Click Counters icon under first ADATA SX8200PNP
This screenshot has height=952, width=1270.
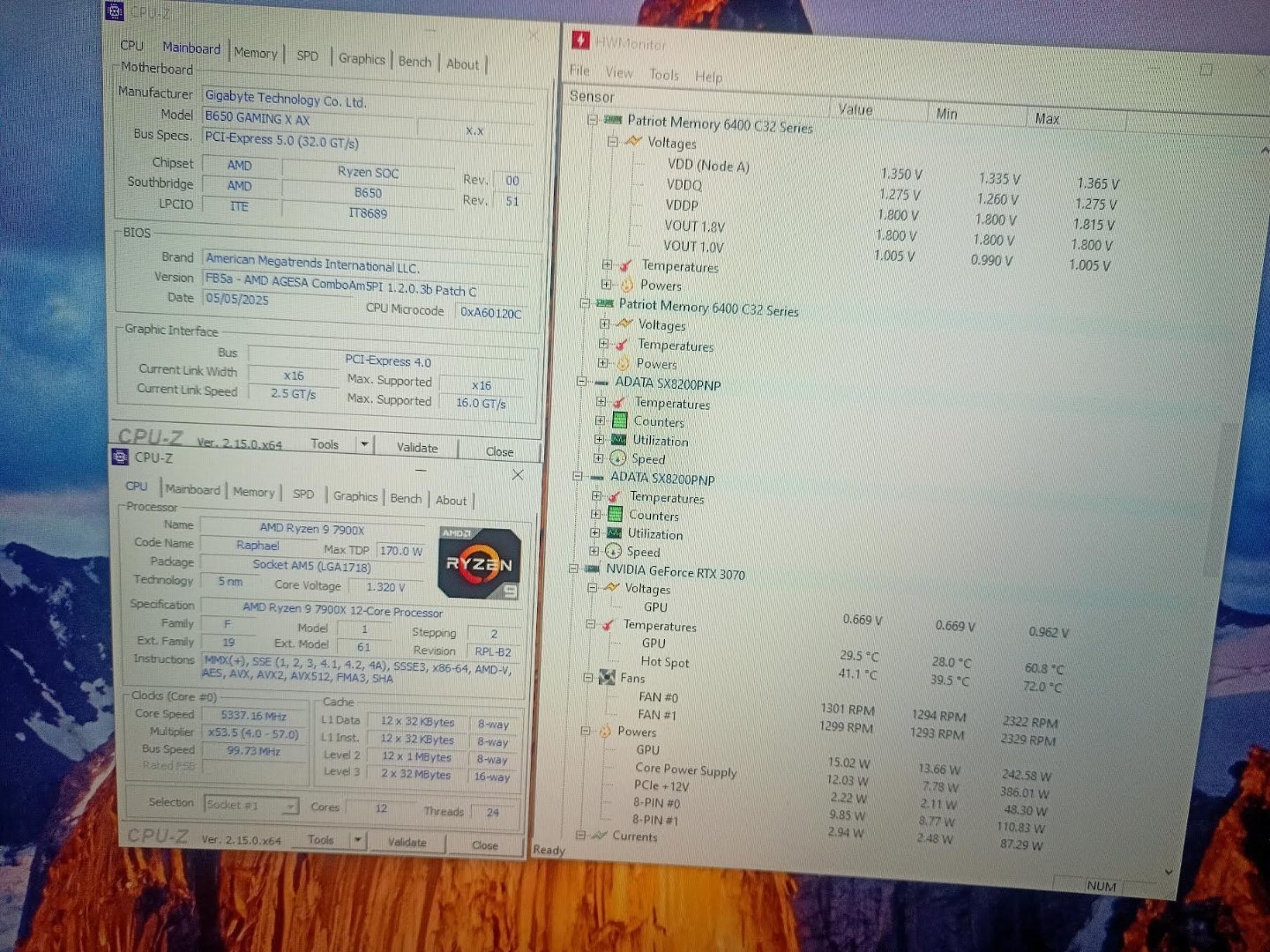coord(619,420)
